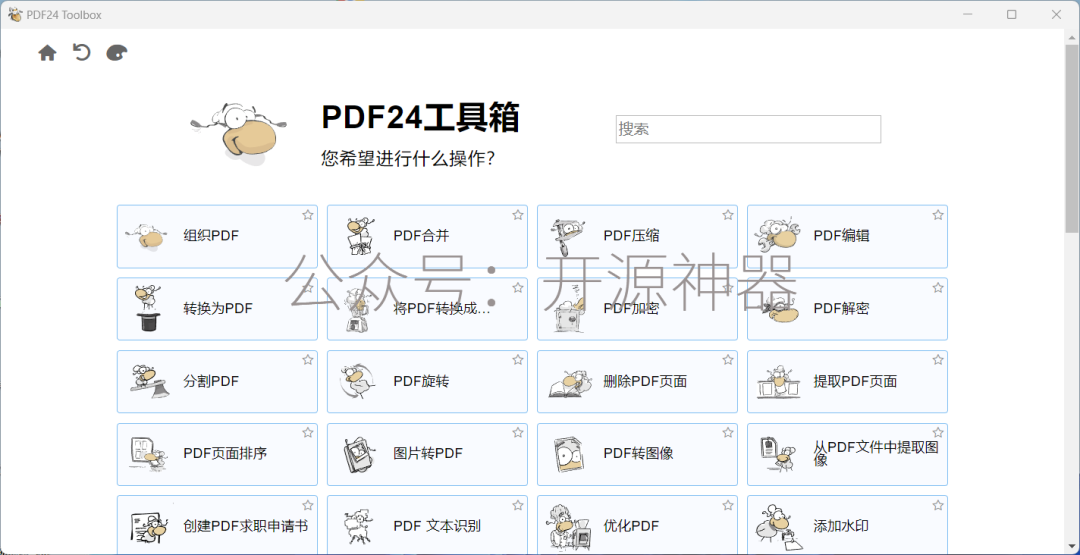Open the 分割PDF label

pyautogui.click(x=211, y=381)
